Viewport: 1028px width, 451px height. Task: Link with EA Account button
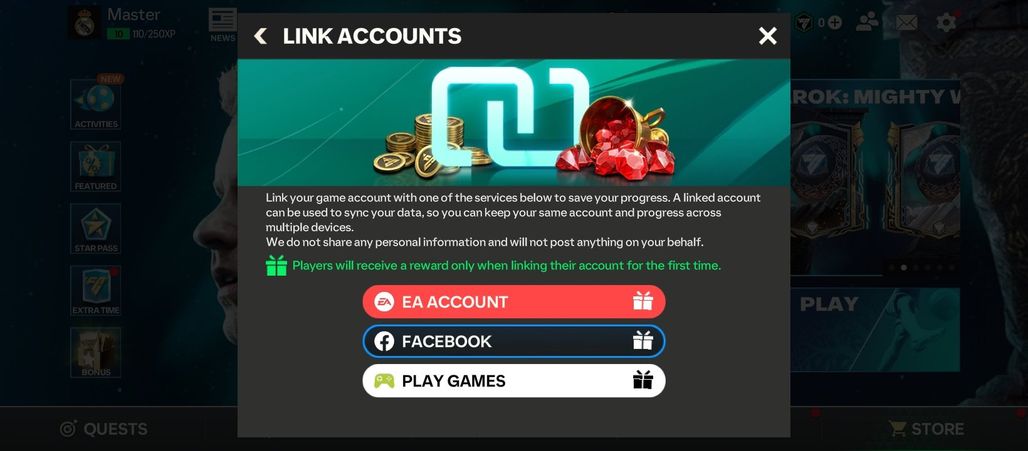[514, 302]
